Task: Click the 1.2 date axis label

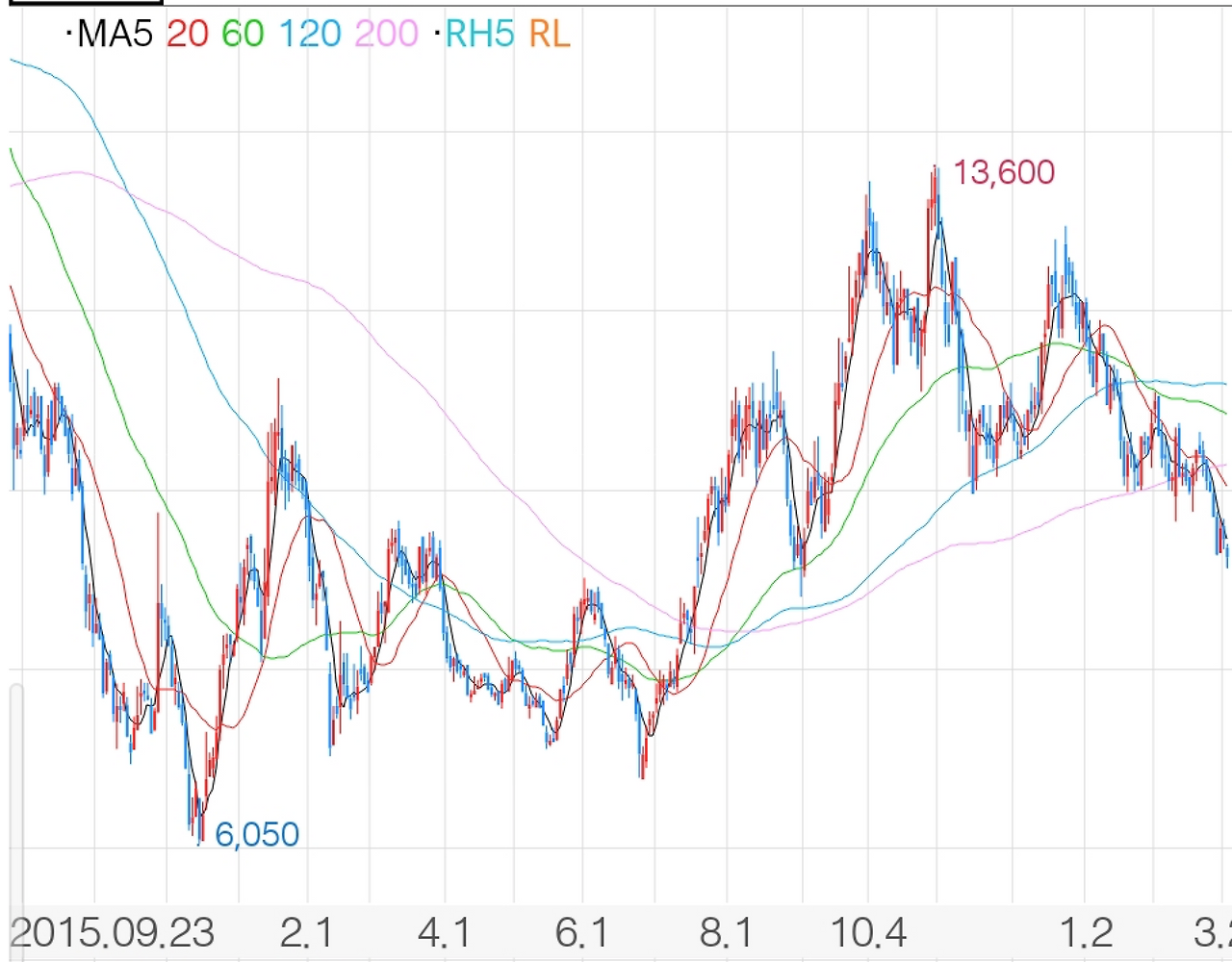Action: 1086,933
